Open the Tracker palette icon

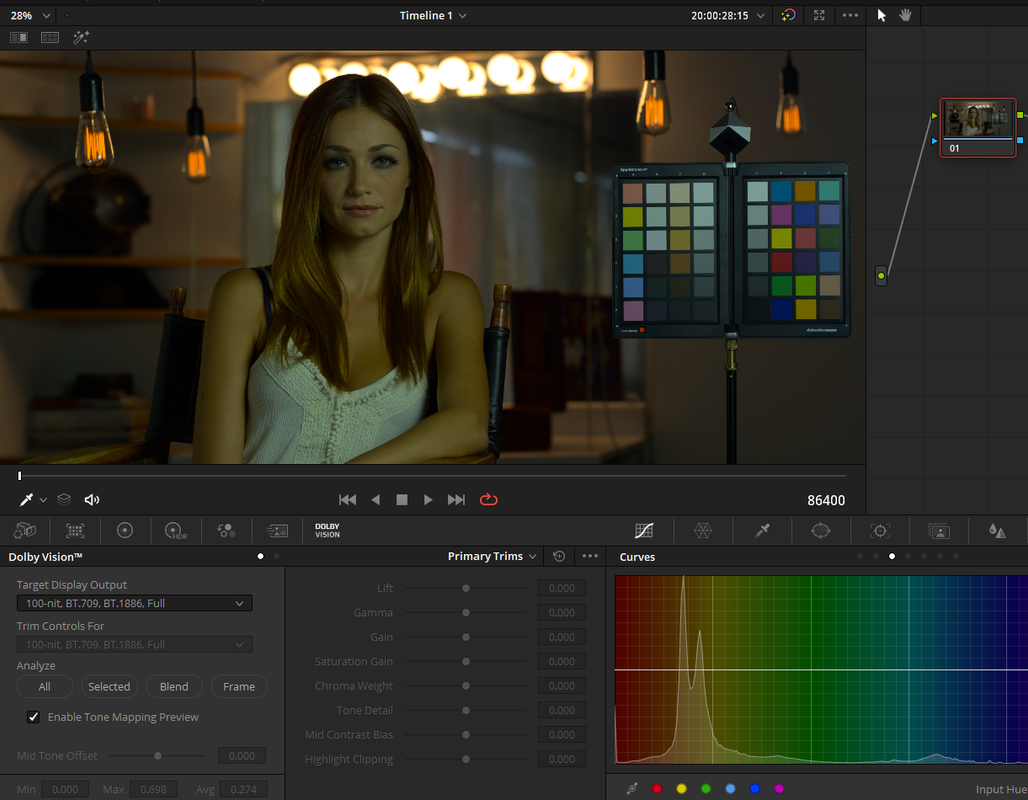point(880,530)
